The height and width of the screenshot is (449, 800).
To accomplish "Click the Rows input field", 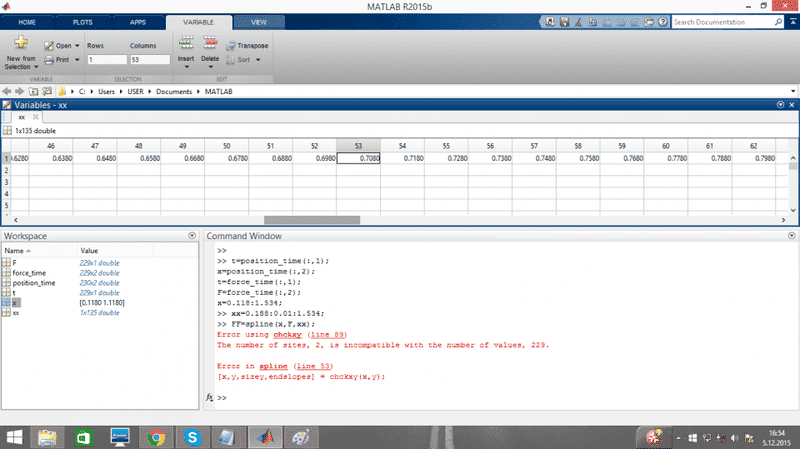I will pyautogui.click(x=107, y=60).
